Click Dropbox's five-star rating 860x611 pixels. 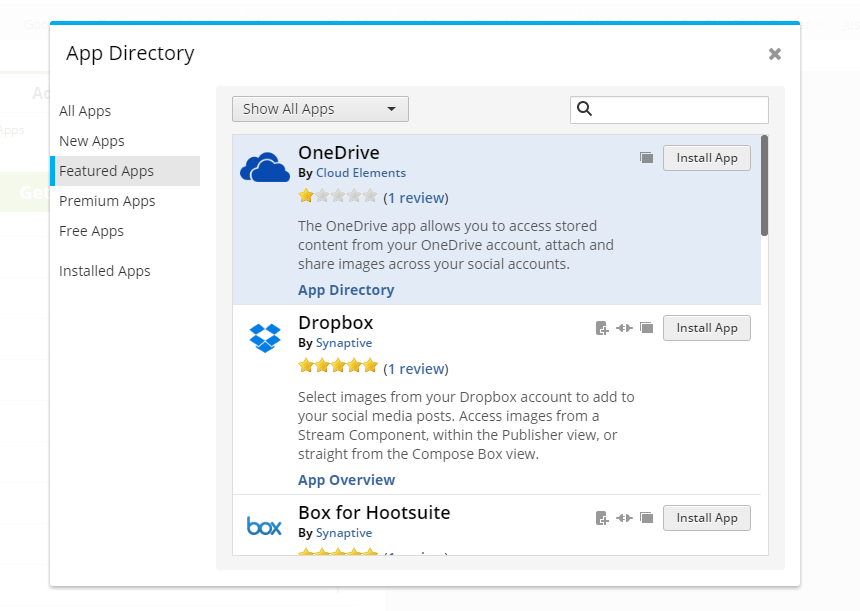[338, 366]
